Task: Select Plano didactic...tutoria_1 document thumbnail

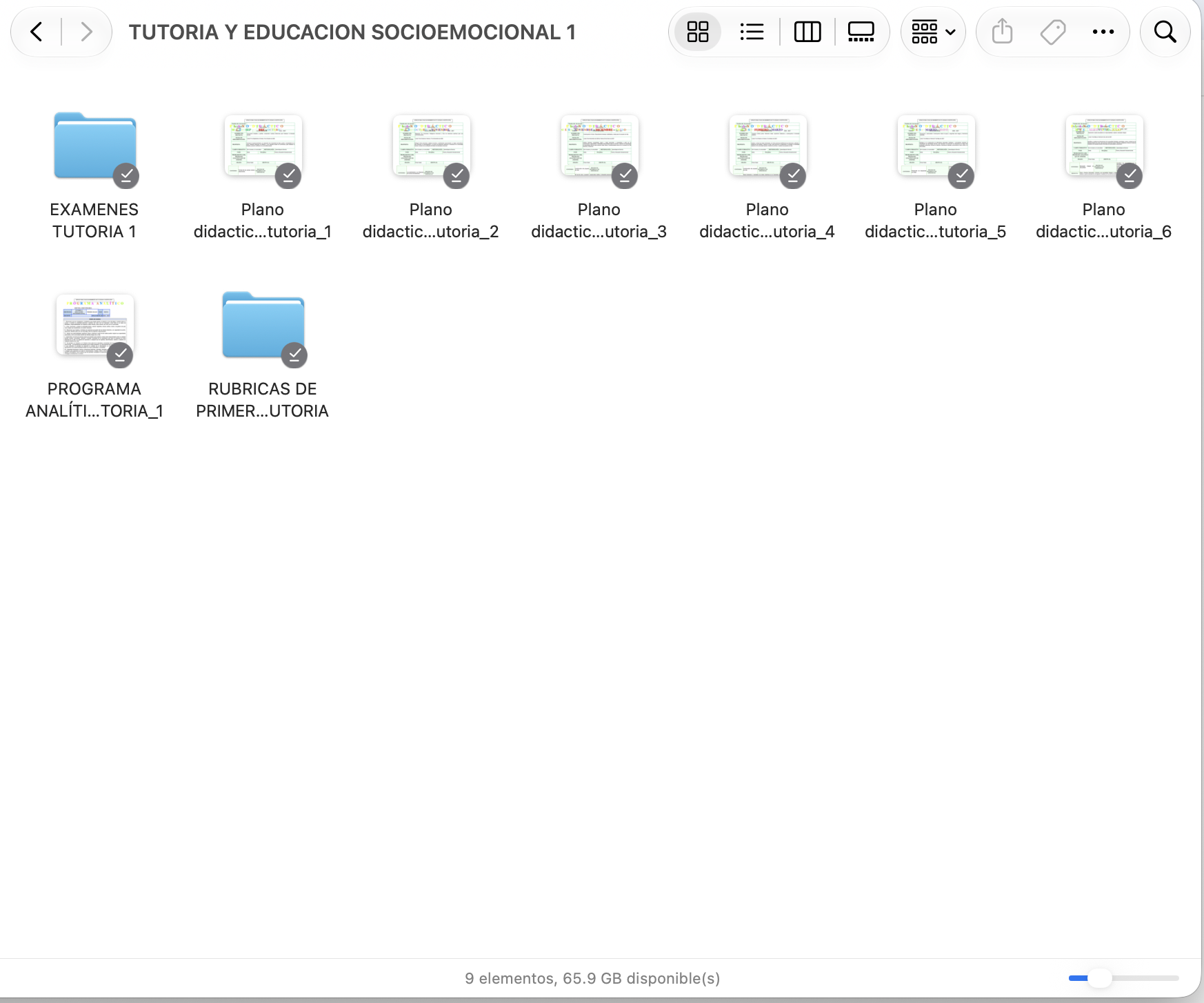Action: tap(263, 146)
